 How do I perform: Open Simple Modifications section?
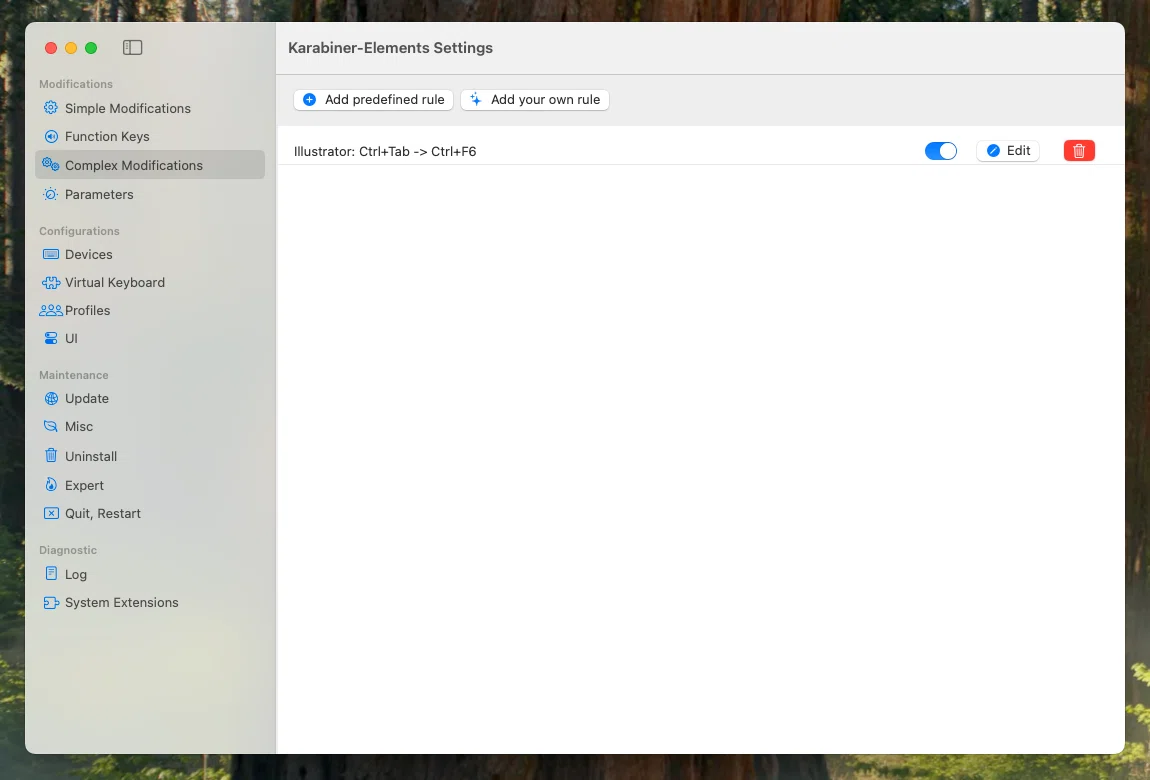click(x=150, y=108)
